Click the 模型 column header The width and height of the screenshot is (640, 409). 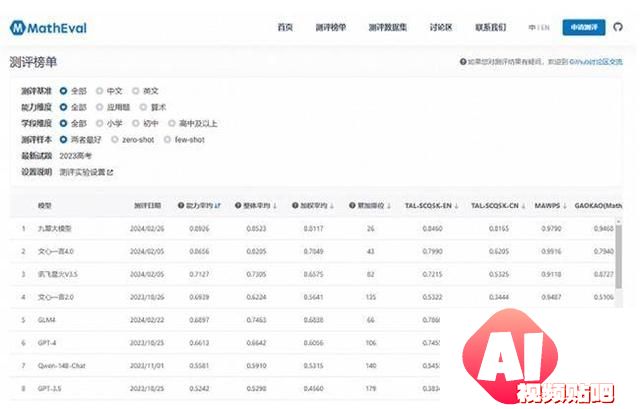[44, 206]
